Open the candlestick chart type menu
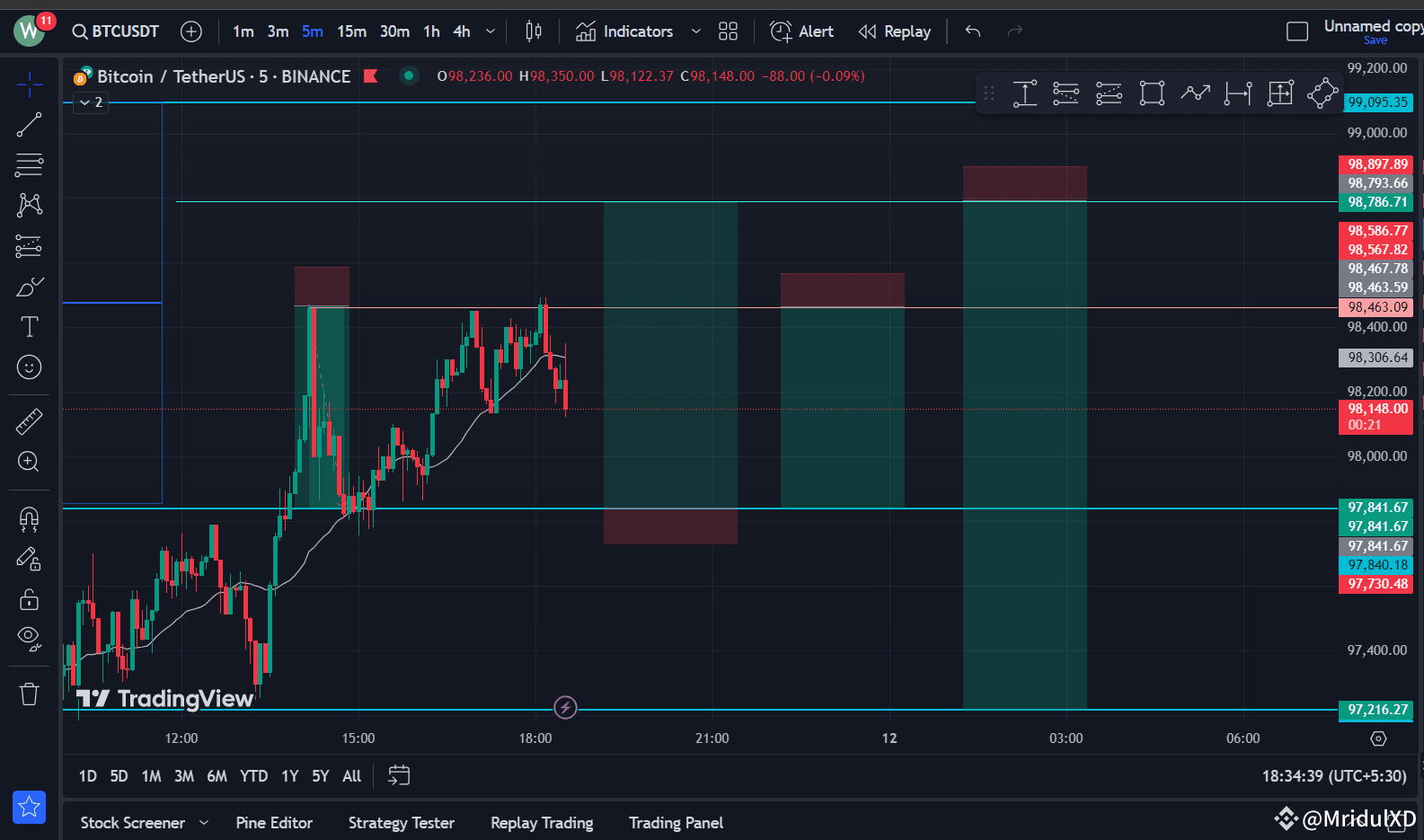The height and width of the screenshot is (840, 1424). pyautogui.click(x=534, y=31)
